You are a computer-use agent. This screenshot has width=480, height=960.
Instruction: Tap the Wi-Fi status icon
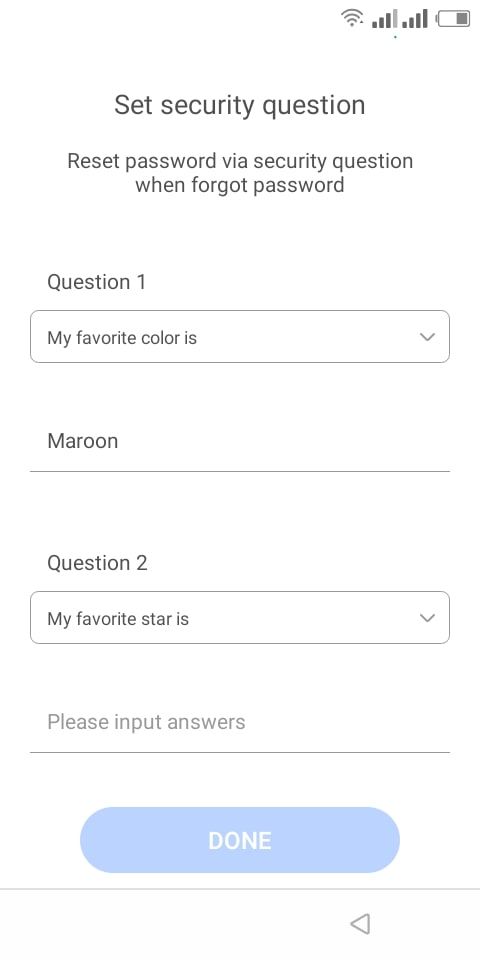[352, 18]
